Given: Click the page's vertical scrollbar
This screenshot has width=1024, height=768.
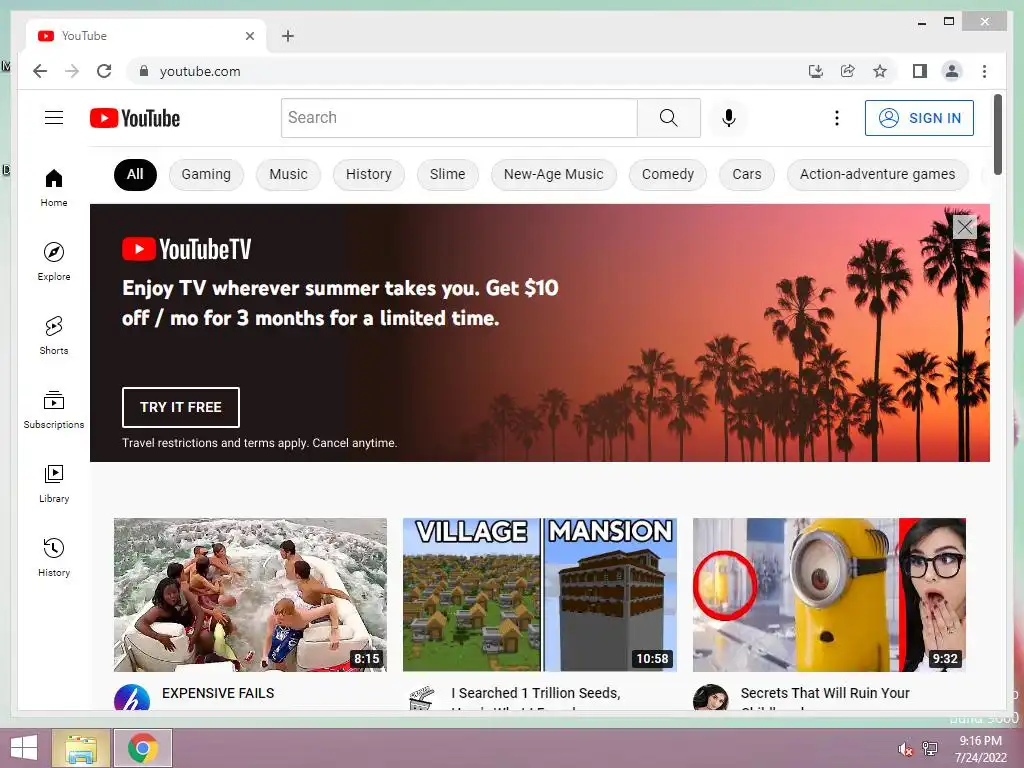Looking at the screenshot, I should point(997,135).
